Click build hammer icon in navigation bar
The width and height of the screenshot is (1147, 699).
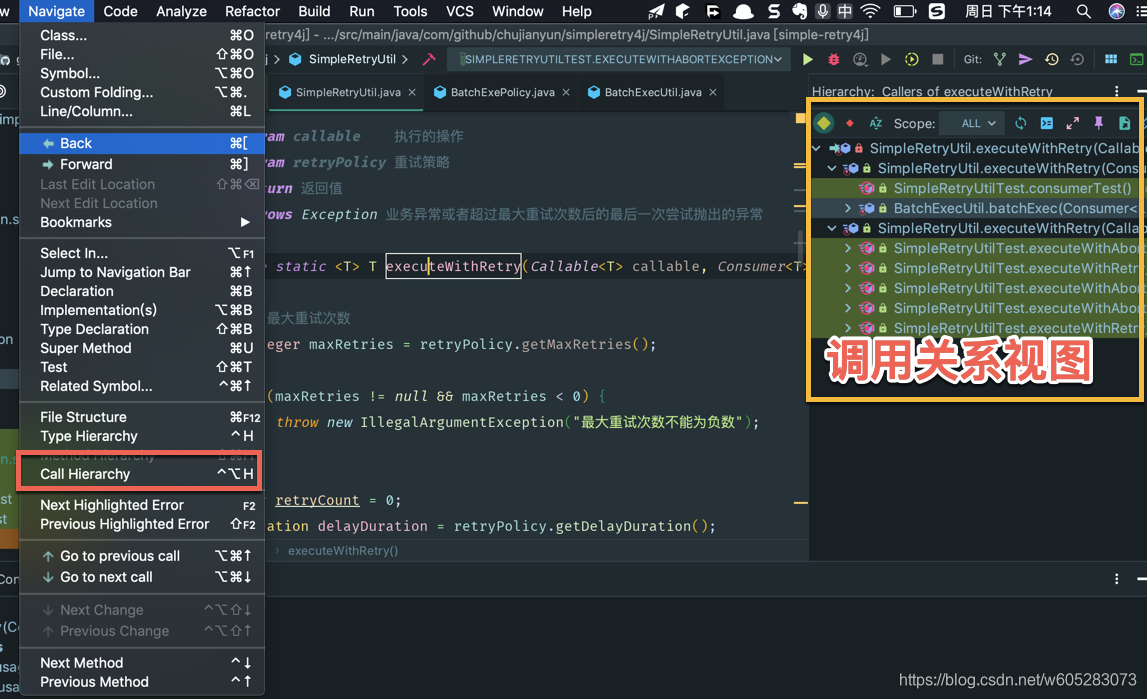point(429,59)
